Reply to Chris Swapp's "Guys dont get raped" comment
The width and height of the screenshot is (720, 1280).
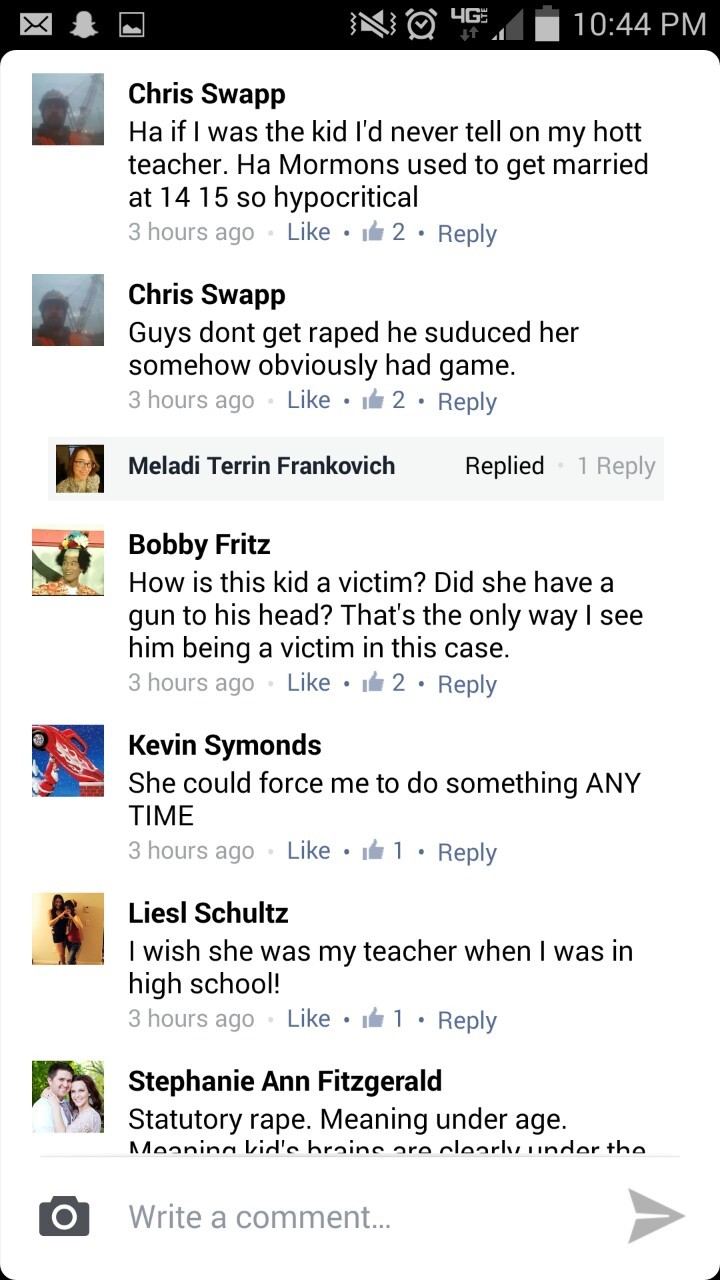tap(467, 401)
